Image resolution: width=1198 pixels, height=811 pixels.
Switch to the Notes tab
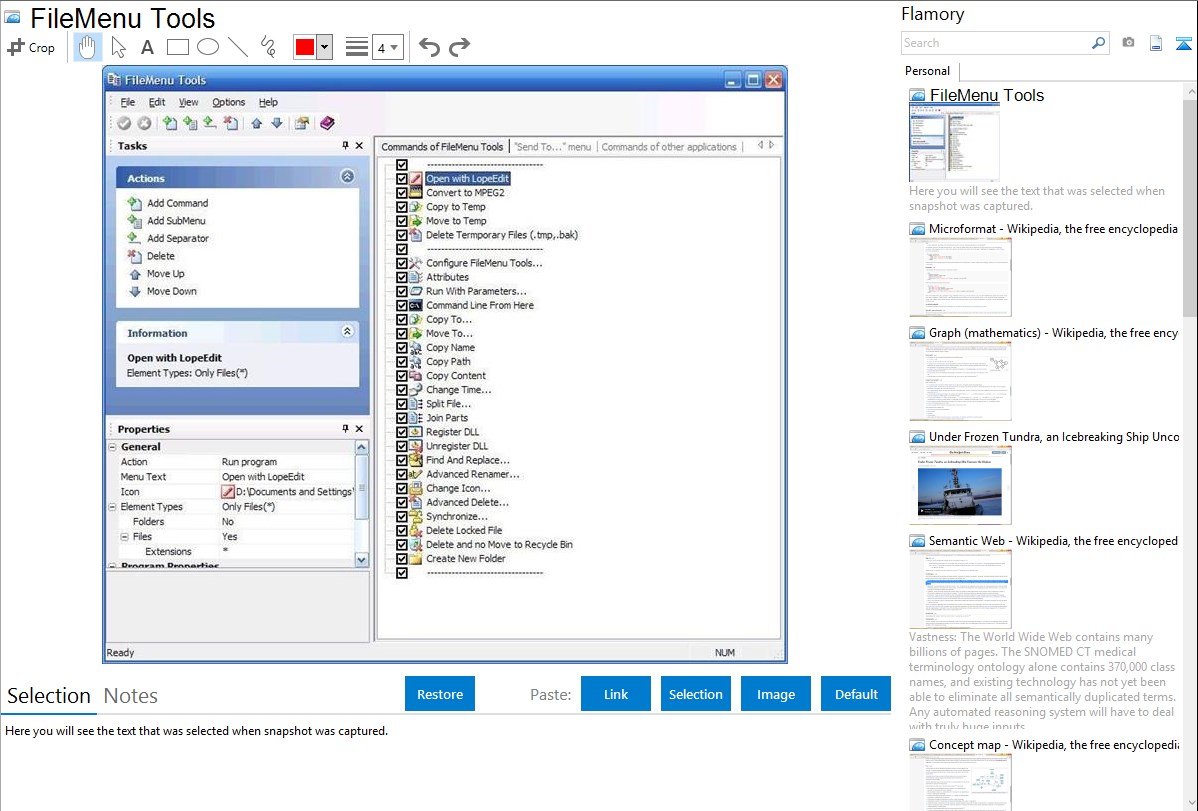click(x=130, y=696)
